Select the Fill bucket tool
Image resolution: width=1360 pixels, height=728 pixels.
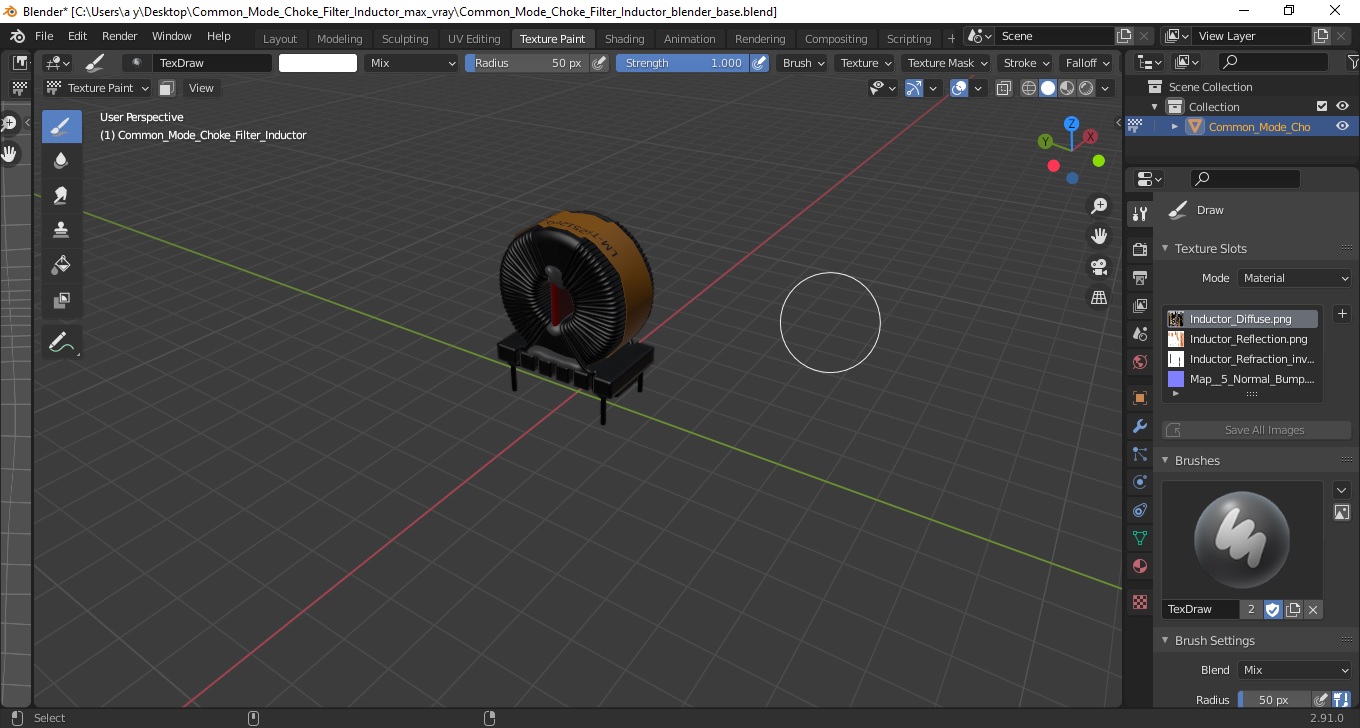coord(62,264)
